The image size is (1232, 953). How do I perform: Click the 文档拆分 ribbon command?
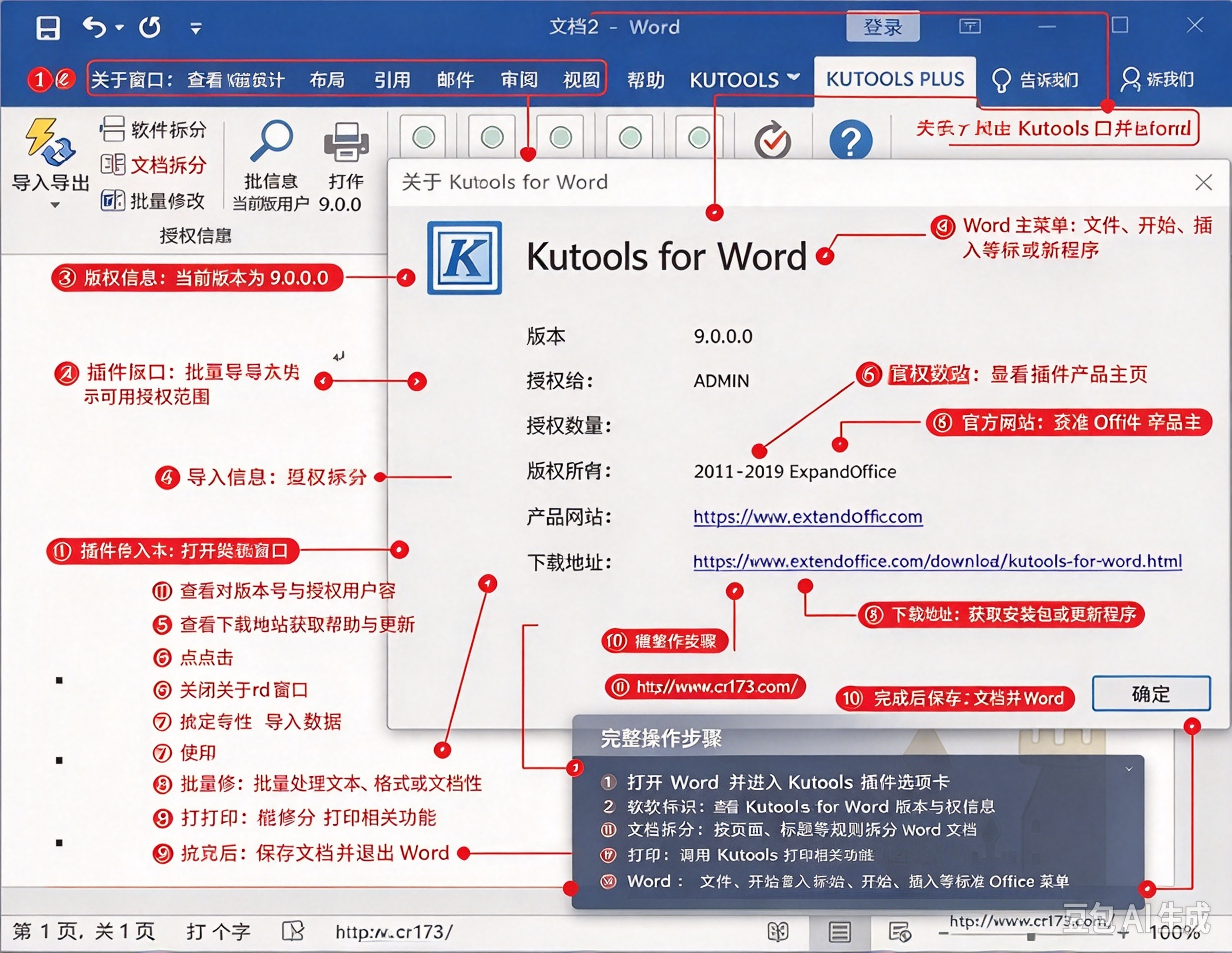coord(153,165)
